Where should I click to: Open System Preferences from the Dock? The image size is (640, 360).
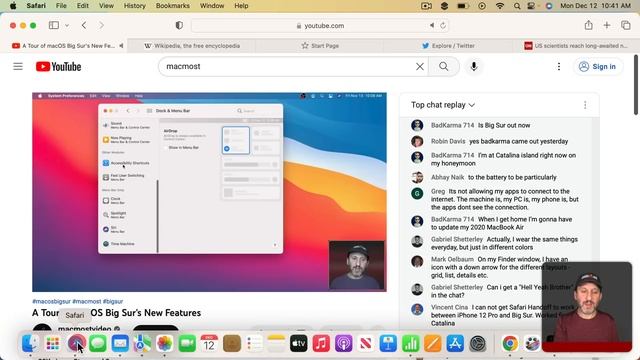(477, 343)
